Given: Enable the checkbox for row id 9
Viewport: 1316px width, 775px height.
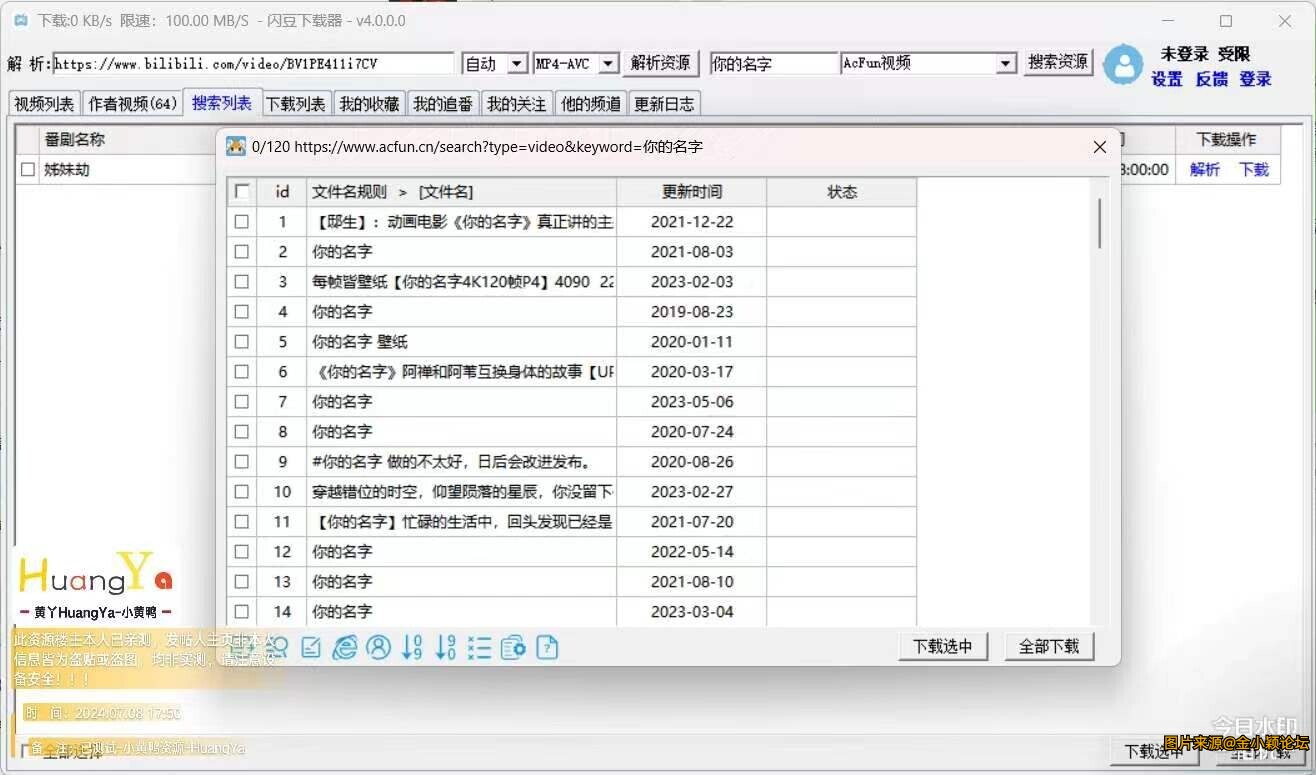Looking at the screenshot, I should coord(242,462).
